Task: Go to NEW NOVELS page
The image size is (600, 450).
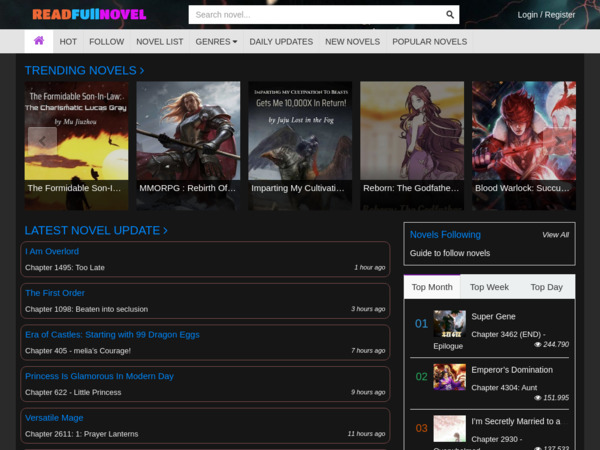Action: point(352,42)
